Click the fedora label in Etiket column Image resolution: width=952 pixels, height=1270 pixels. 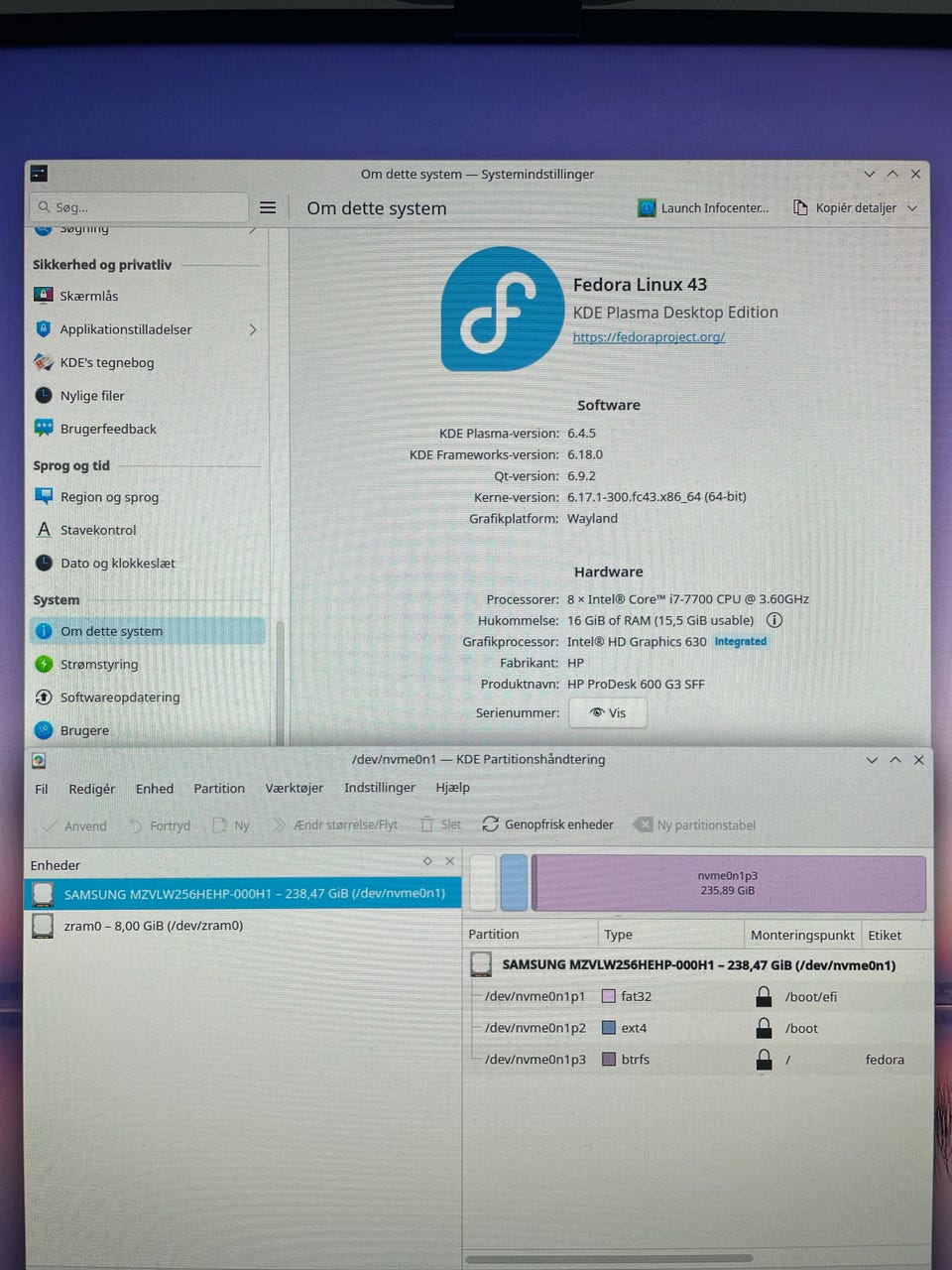coord(885,1060)
